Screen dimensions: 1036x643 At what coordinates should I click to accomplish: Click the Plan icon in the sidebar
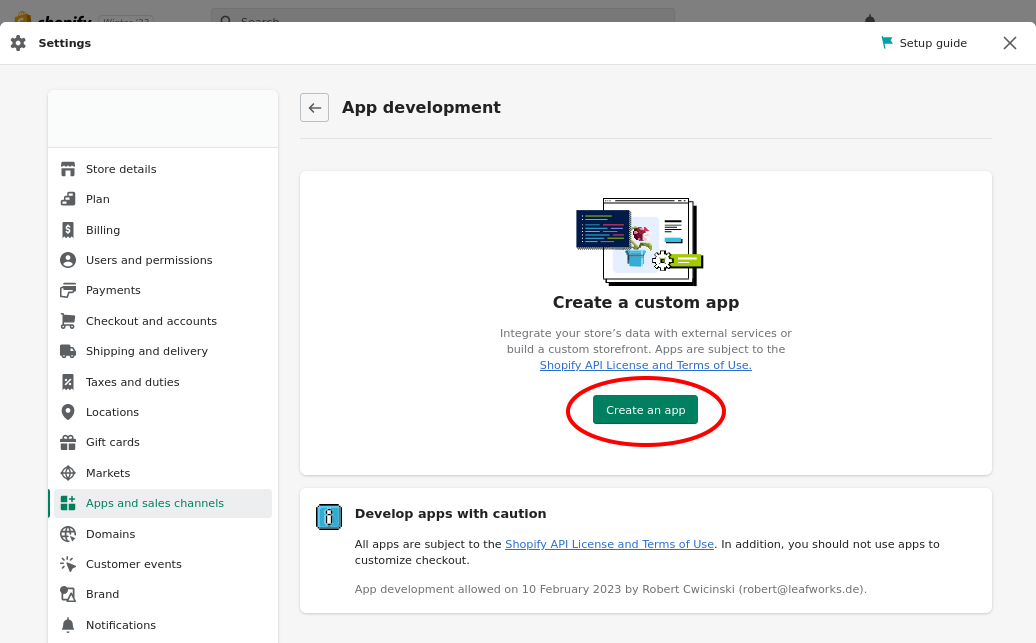[x=68, y=199]
